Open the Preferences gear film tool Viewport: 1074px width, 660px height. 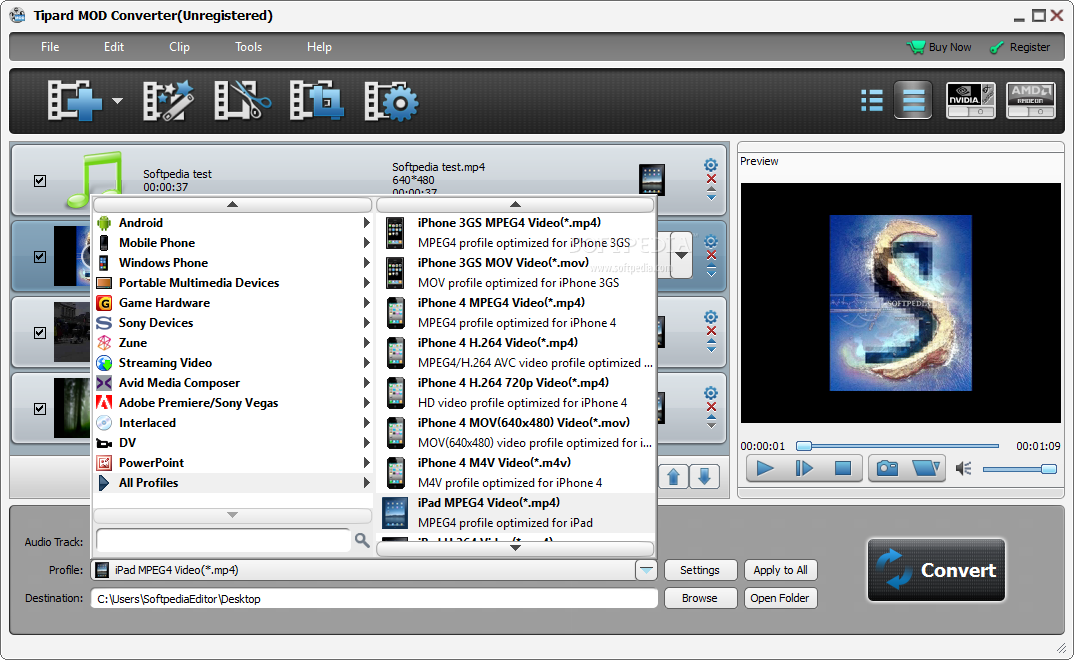pyautogui.click(x=391, y=101)
